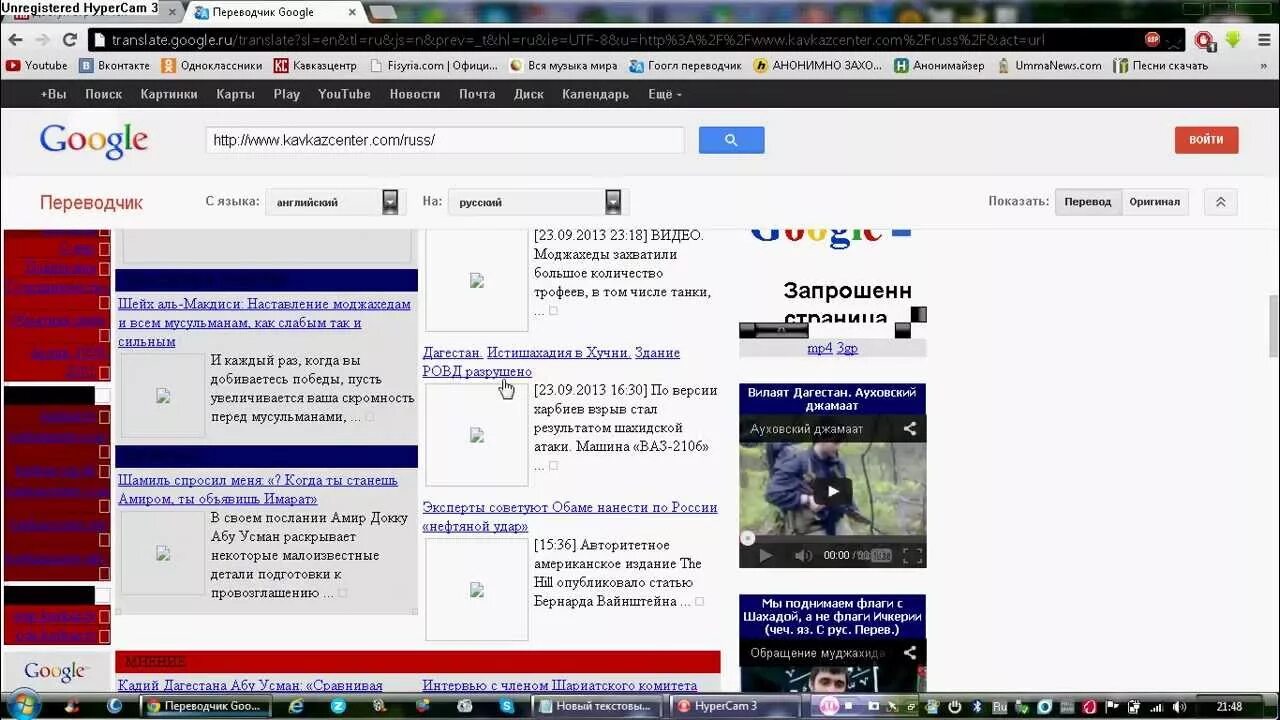
Task: Click the page vertical scrollbar thumb
Action: click(x=1273, y=325)
